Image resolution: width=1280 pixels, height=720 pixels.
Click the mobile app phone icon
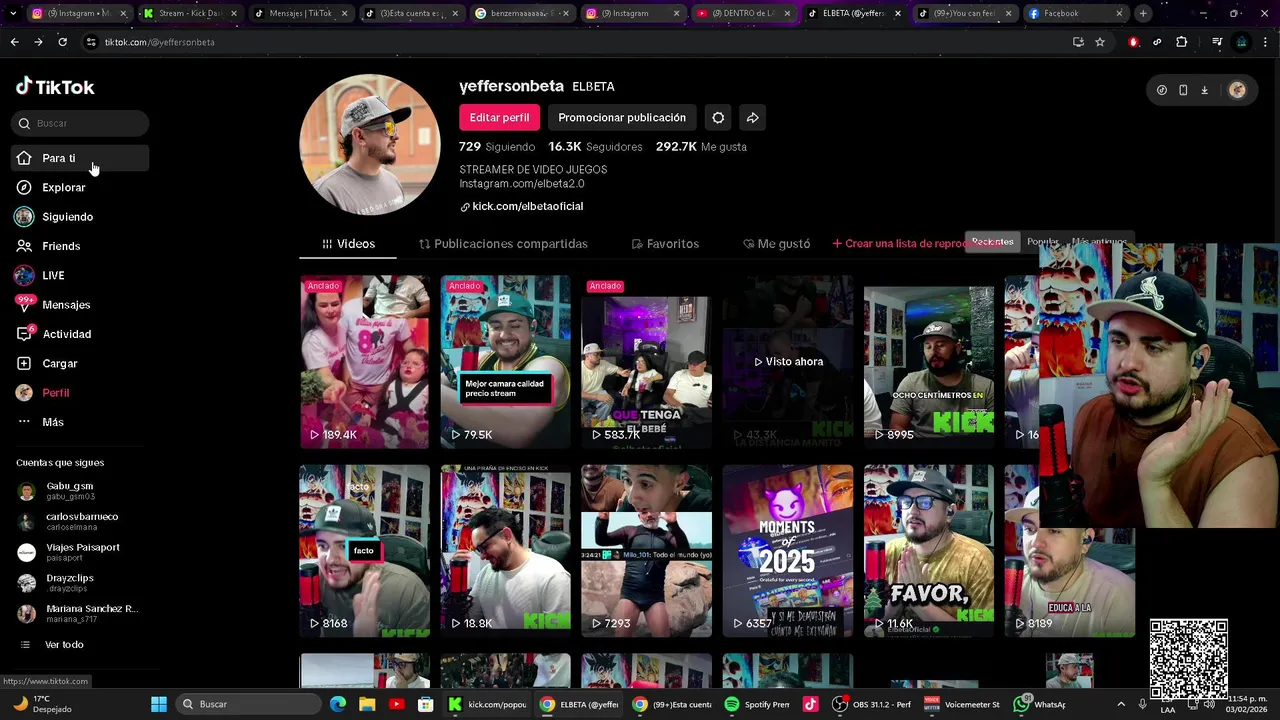1183,90
